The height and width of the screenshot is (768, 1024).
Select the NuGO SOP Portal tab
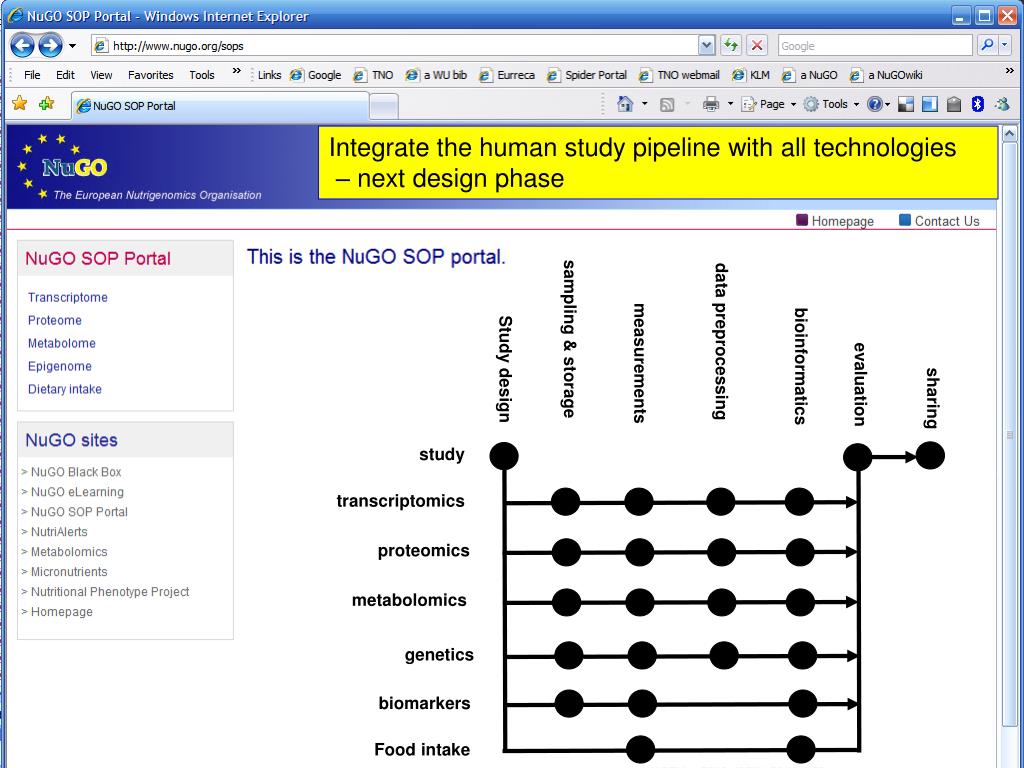point(220,106)
